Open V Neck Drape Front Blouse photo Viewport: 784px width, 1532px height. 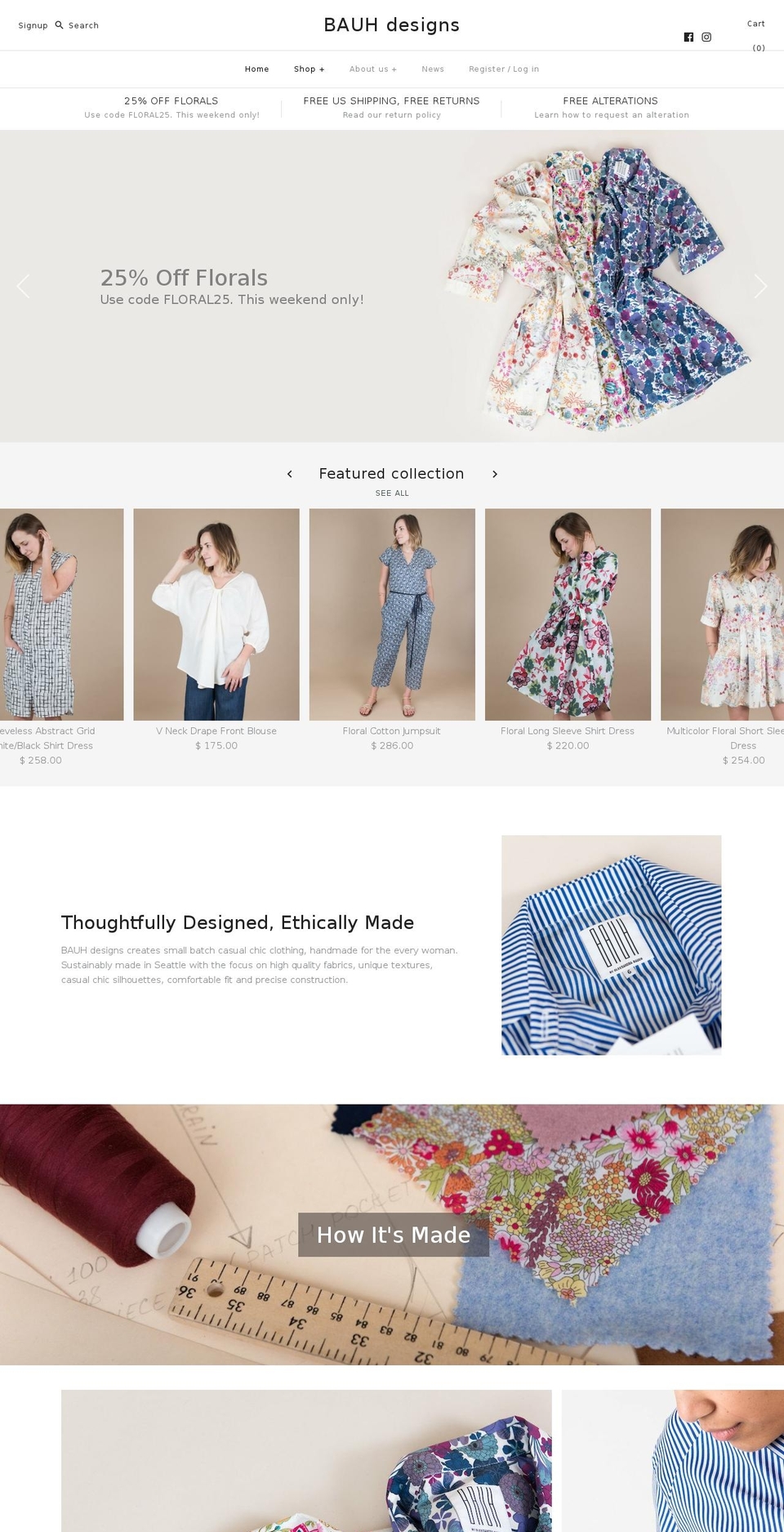216,614
